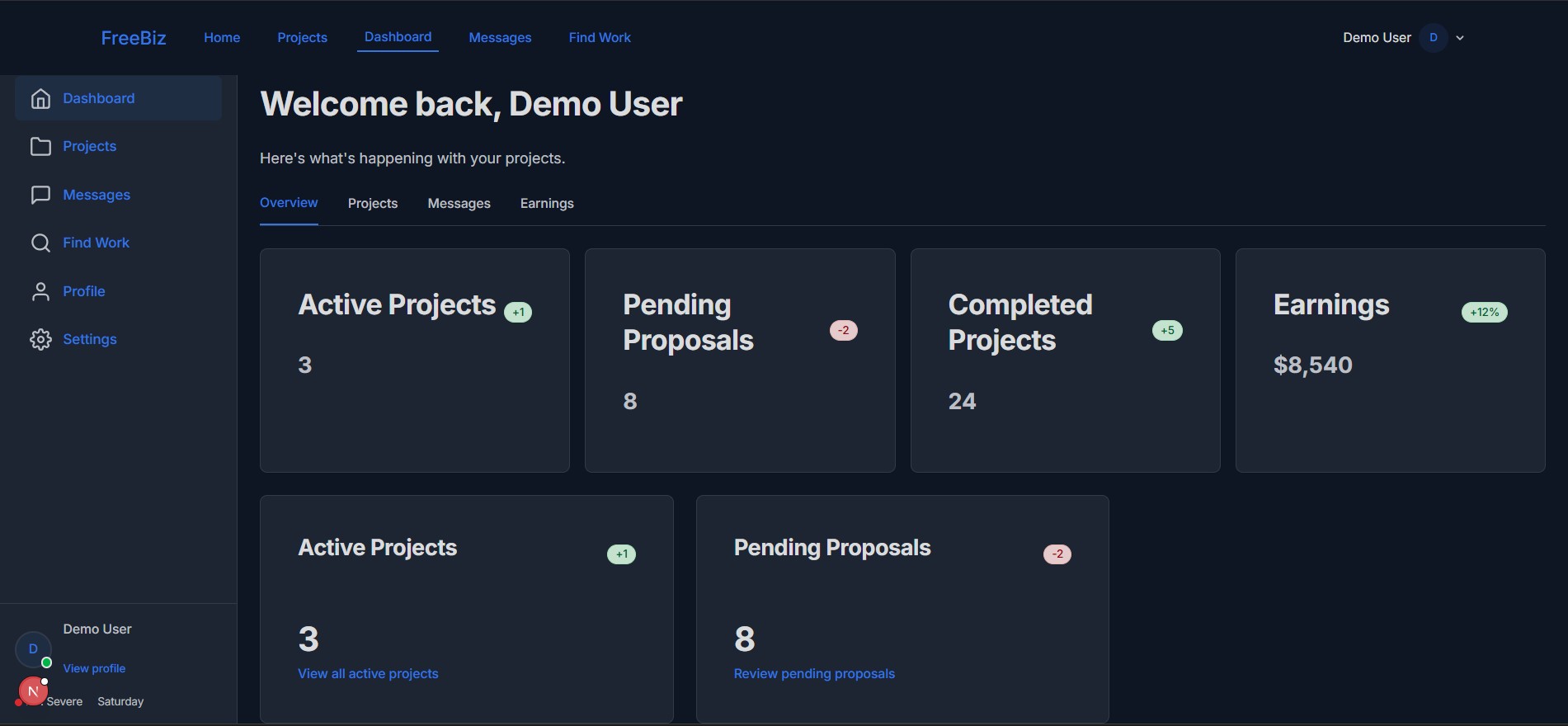
Task: Click the Messages chat bubble icon
Action: point(40,196)
